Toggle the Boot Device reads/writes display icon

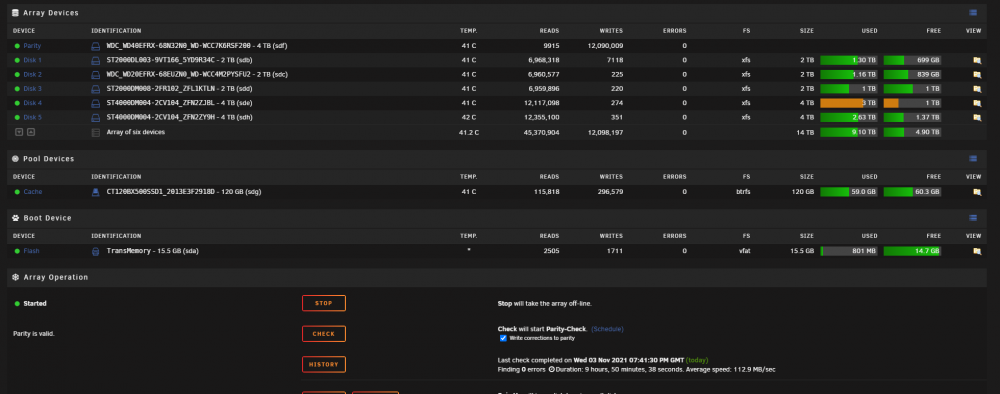tap(973, 217)
